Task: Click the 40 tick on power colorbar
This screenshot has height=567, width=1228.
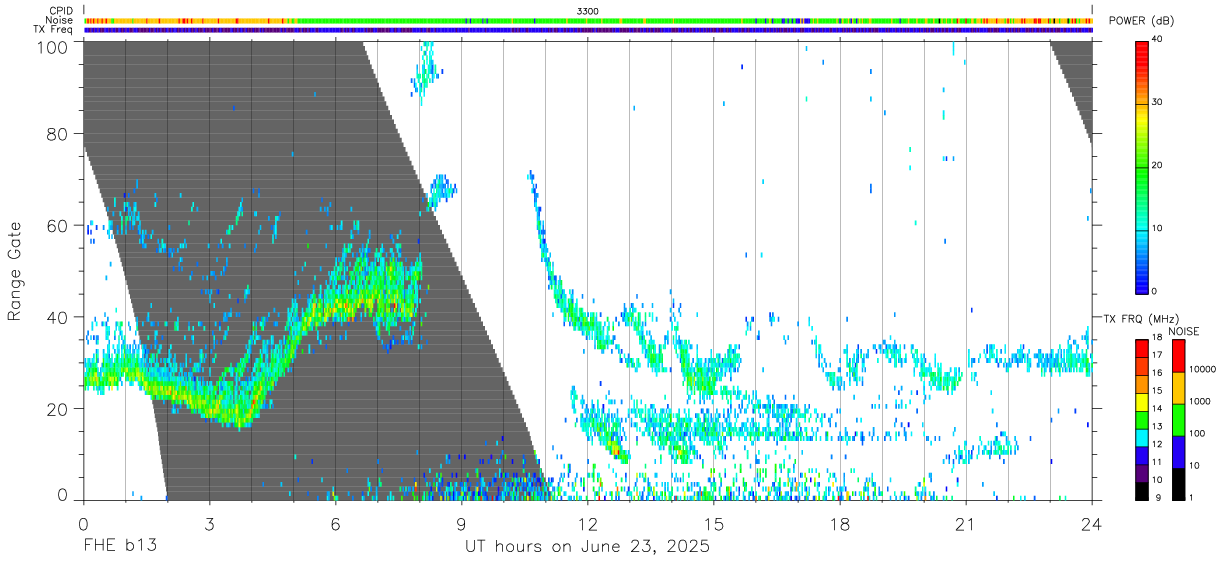Action: [x=1158, y=39]
